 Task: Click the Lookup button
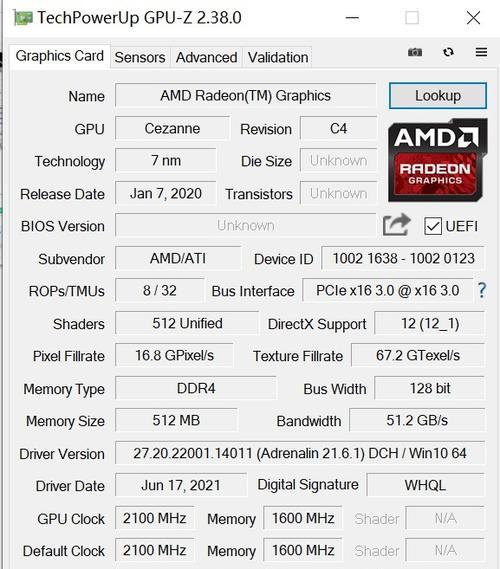coord(438,96)
